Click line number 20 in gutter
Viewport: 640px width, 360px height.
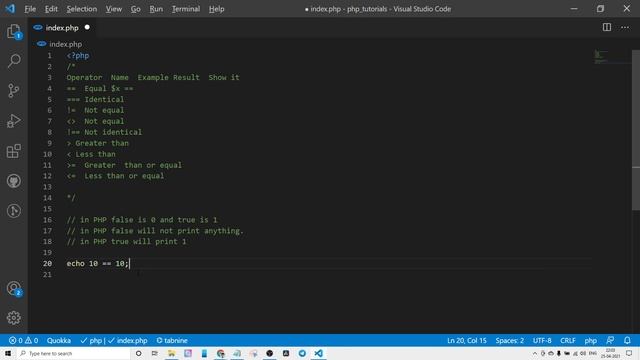(x=47, y=263)
